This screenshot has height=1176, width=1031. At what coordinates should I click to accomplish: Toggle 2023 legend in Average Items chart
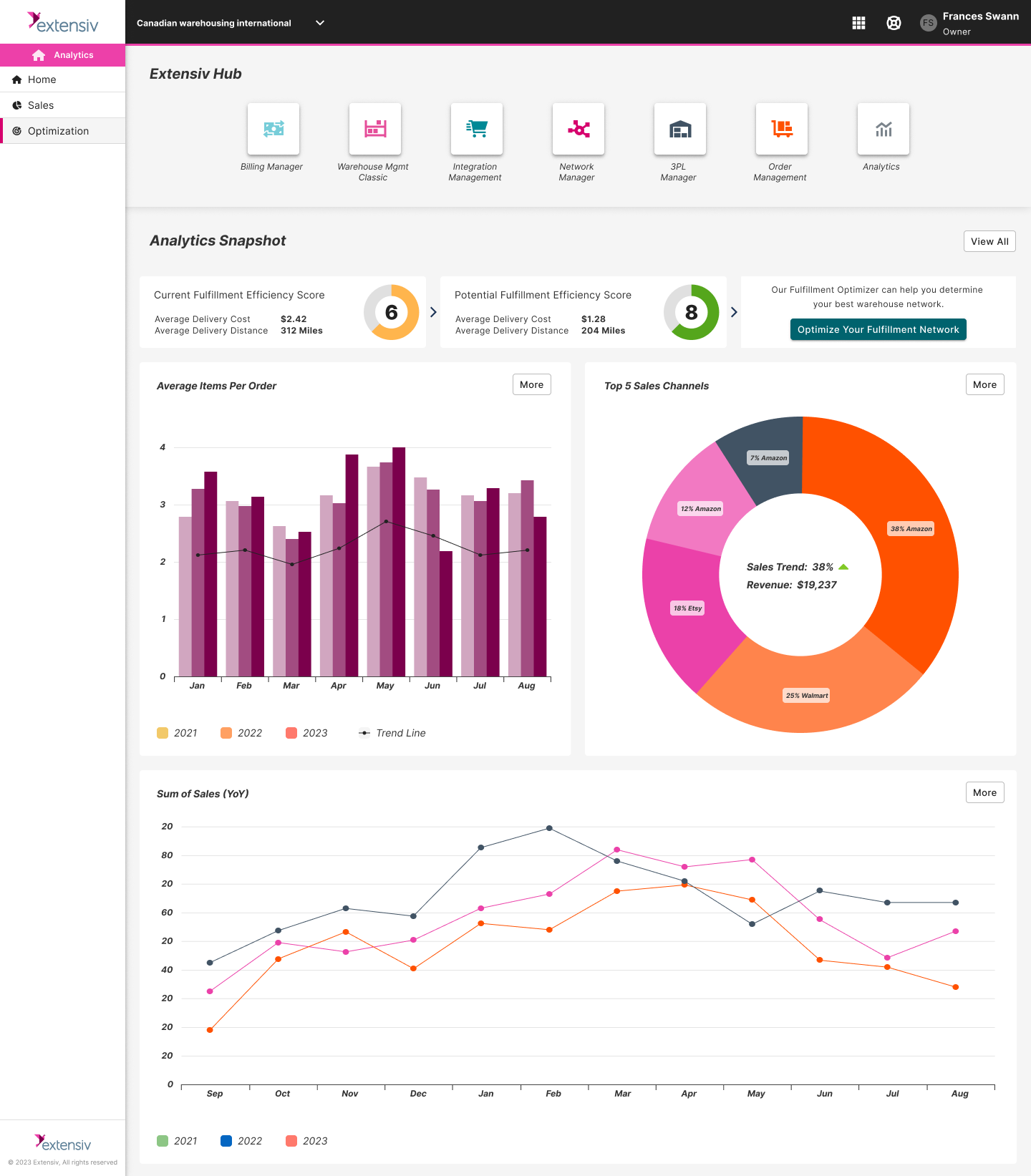[306, 733]
